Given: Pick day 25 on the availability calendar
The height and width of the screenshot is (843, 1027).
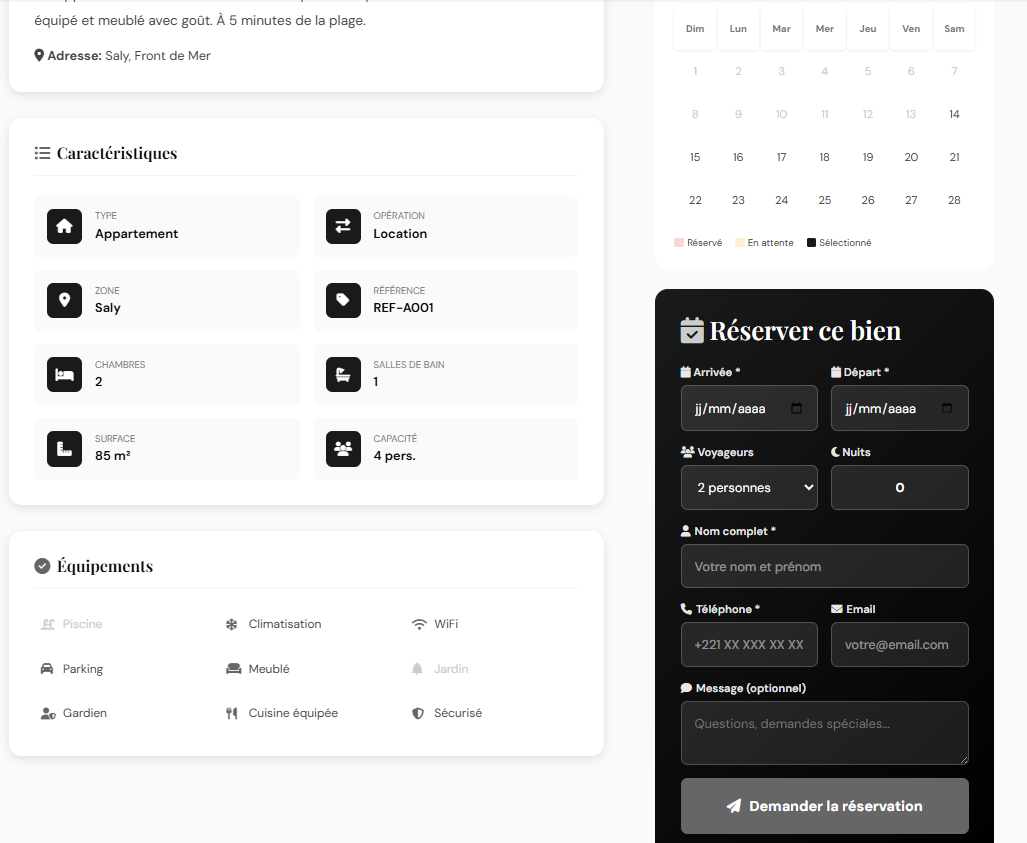Looking at the screenshot, I should pyautogui.click(x=824, y=200).
